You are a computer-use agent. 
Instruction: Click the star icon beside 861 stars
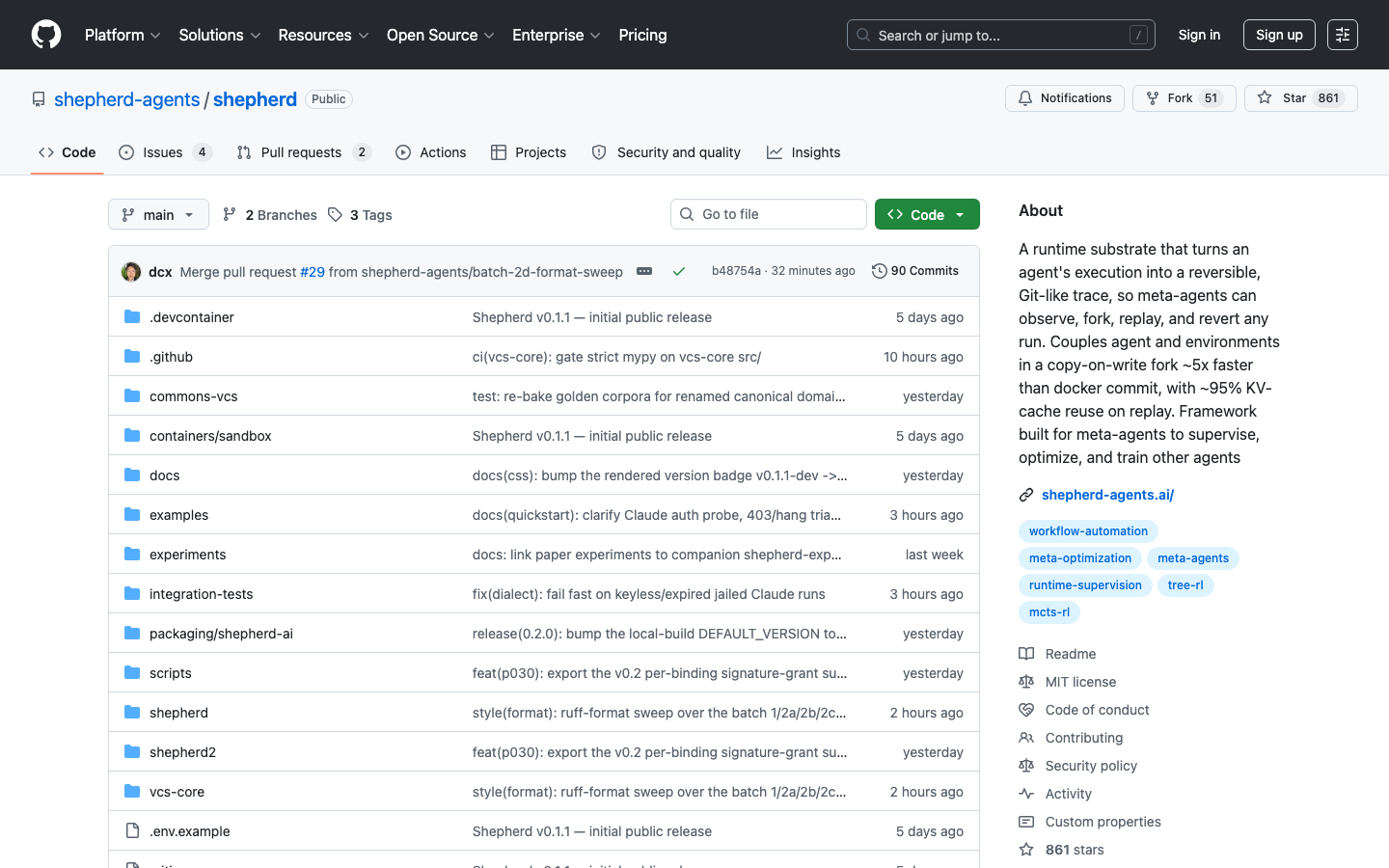point(1026,850)
